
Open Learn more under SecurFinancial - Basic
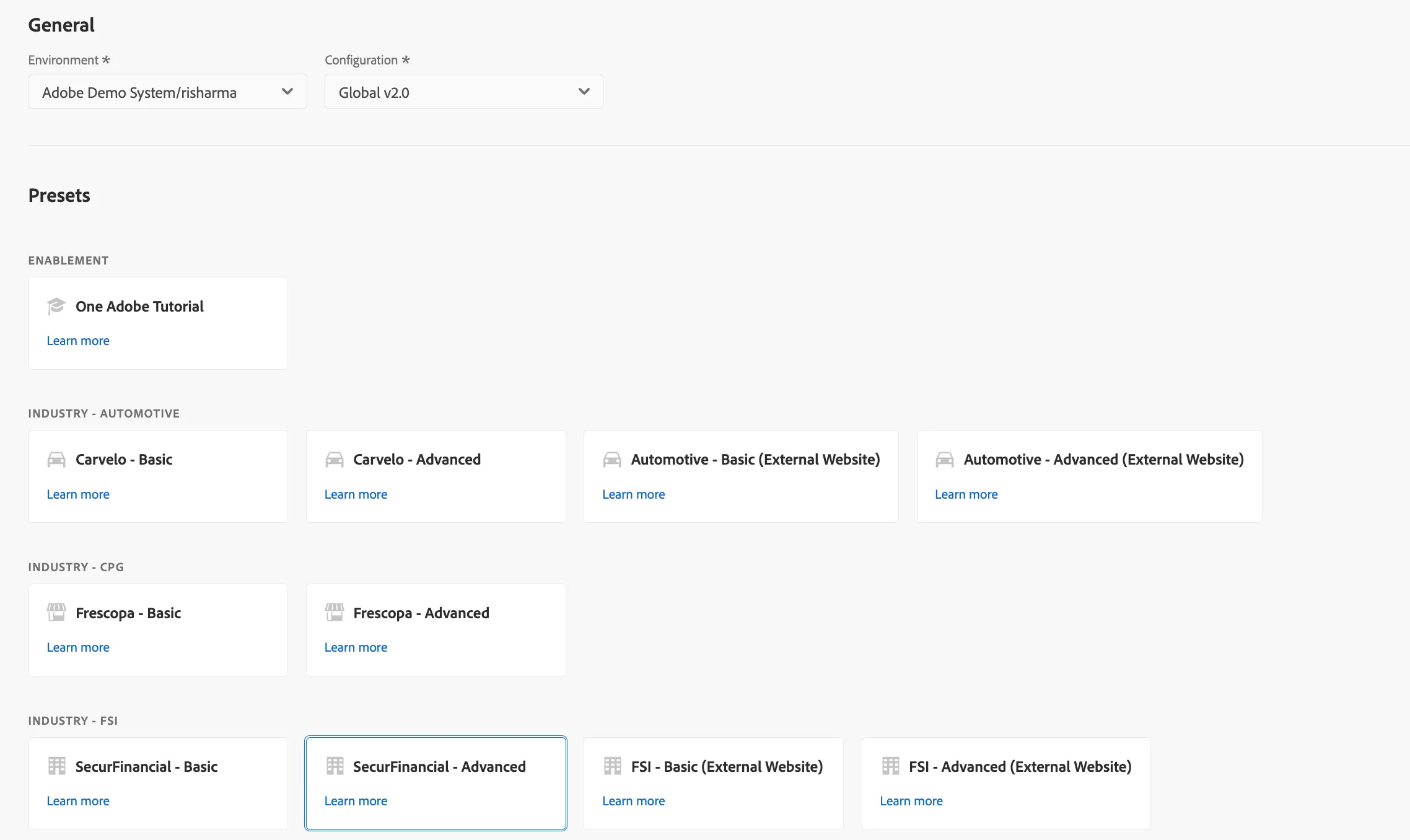tap(78, 801)
